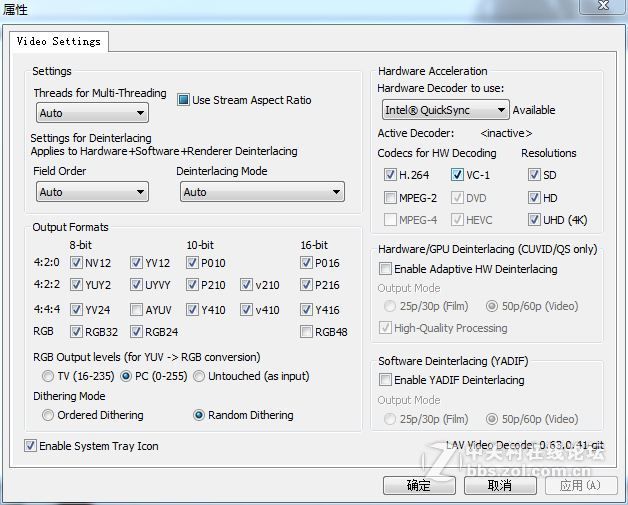Image resolution: width=628 pixels, height=505 pixels.
Task: Toggle Y416 output format
Action: coord(306,310)
